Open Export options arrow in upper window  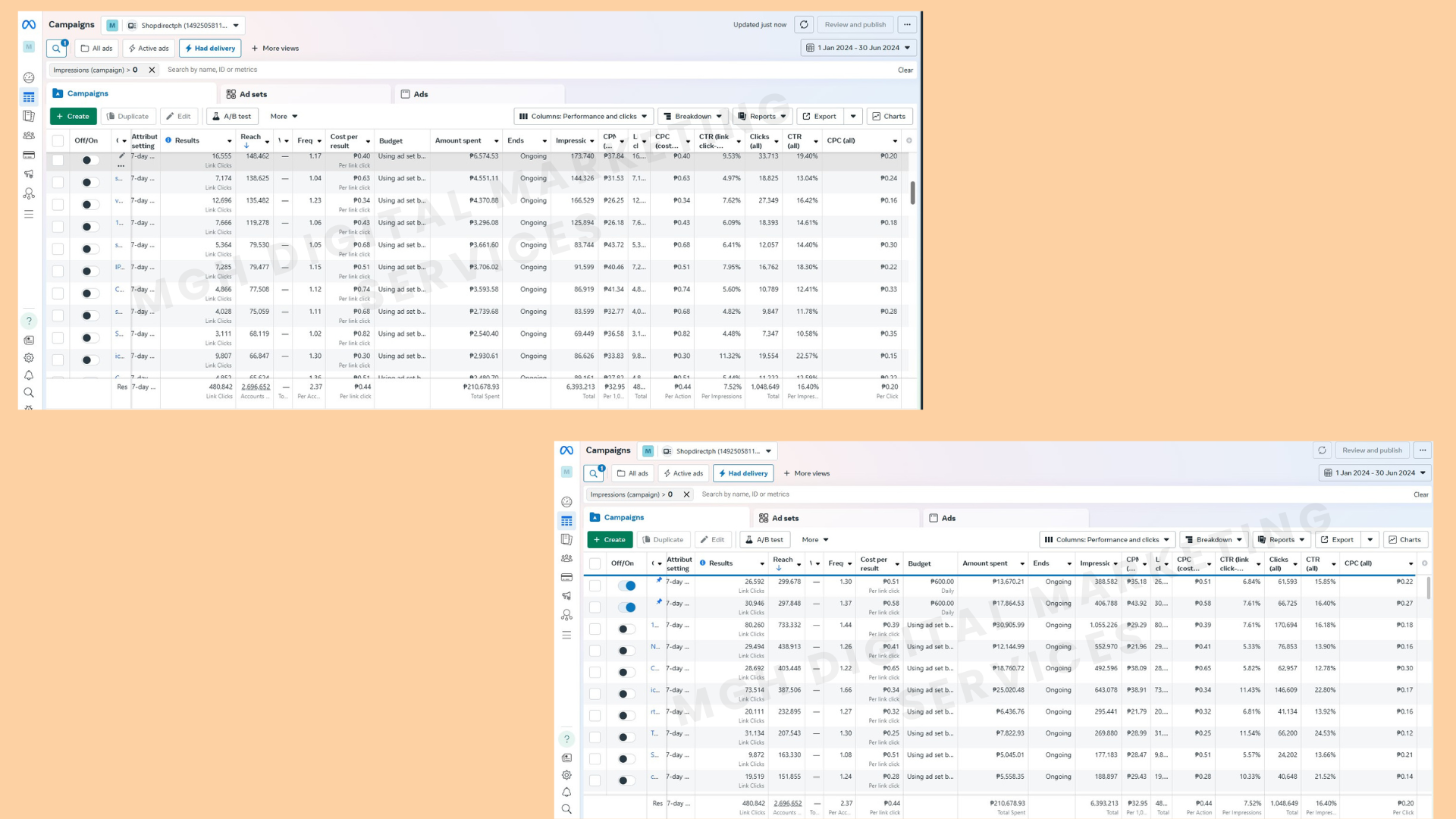point(853,117)
